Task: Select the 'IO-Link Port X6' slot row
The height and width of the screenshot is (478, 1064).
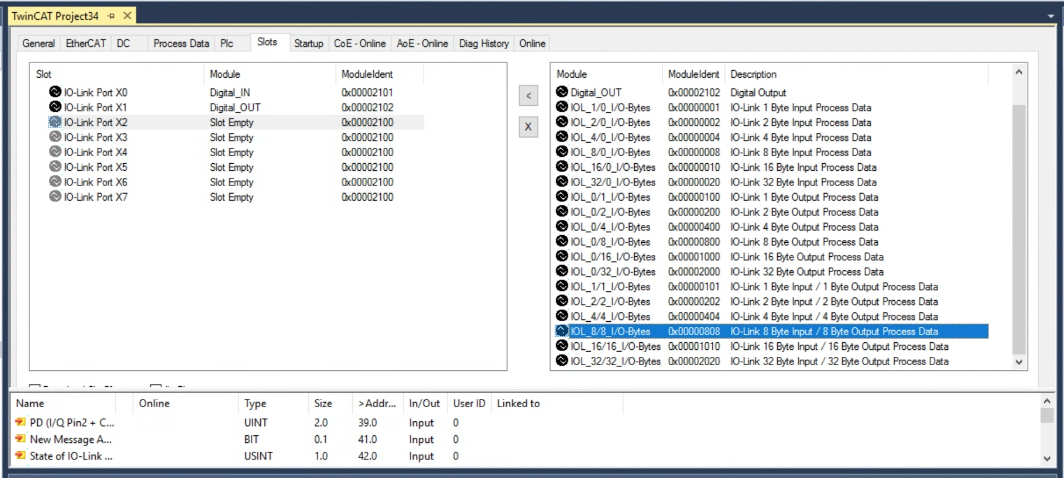Action: (227, 182)
